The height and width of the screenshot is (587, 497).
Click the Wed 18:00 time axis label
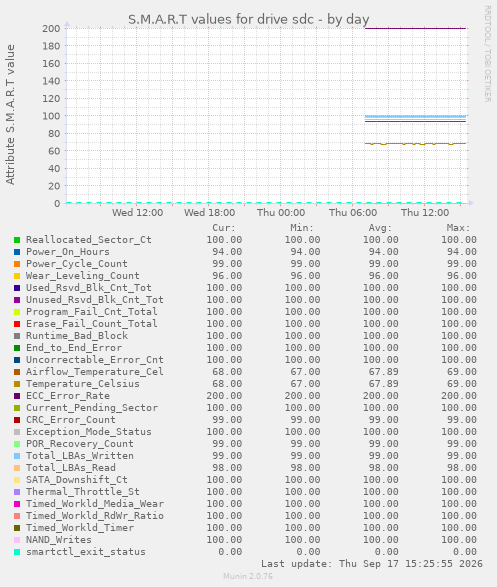click(x=210, y=213)
